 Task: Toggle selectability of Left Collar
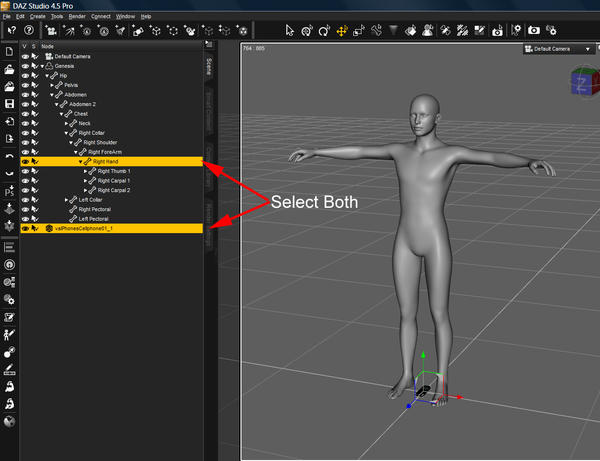pos(35,200)
